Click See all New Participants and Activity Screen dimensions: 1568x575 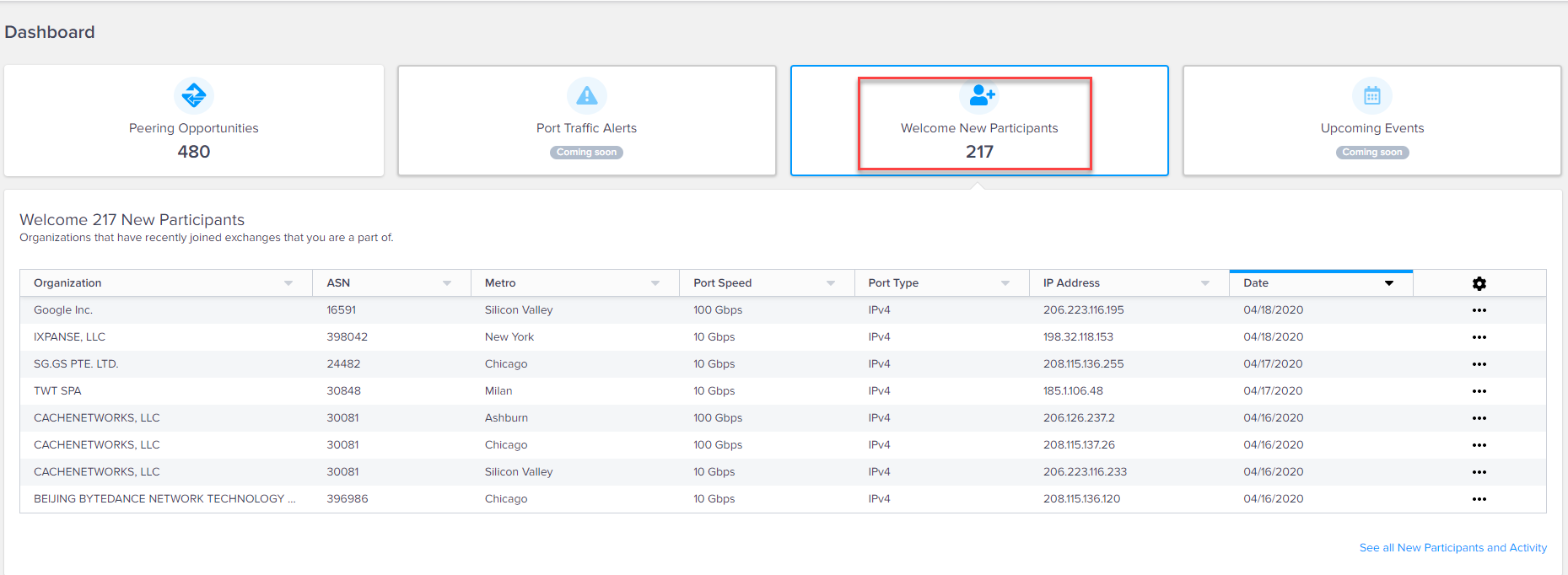click(x=1453, y=547)
